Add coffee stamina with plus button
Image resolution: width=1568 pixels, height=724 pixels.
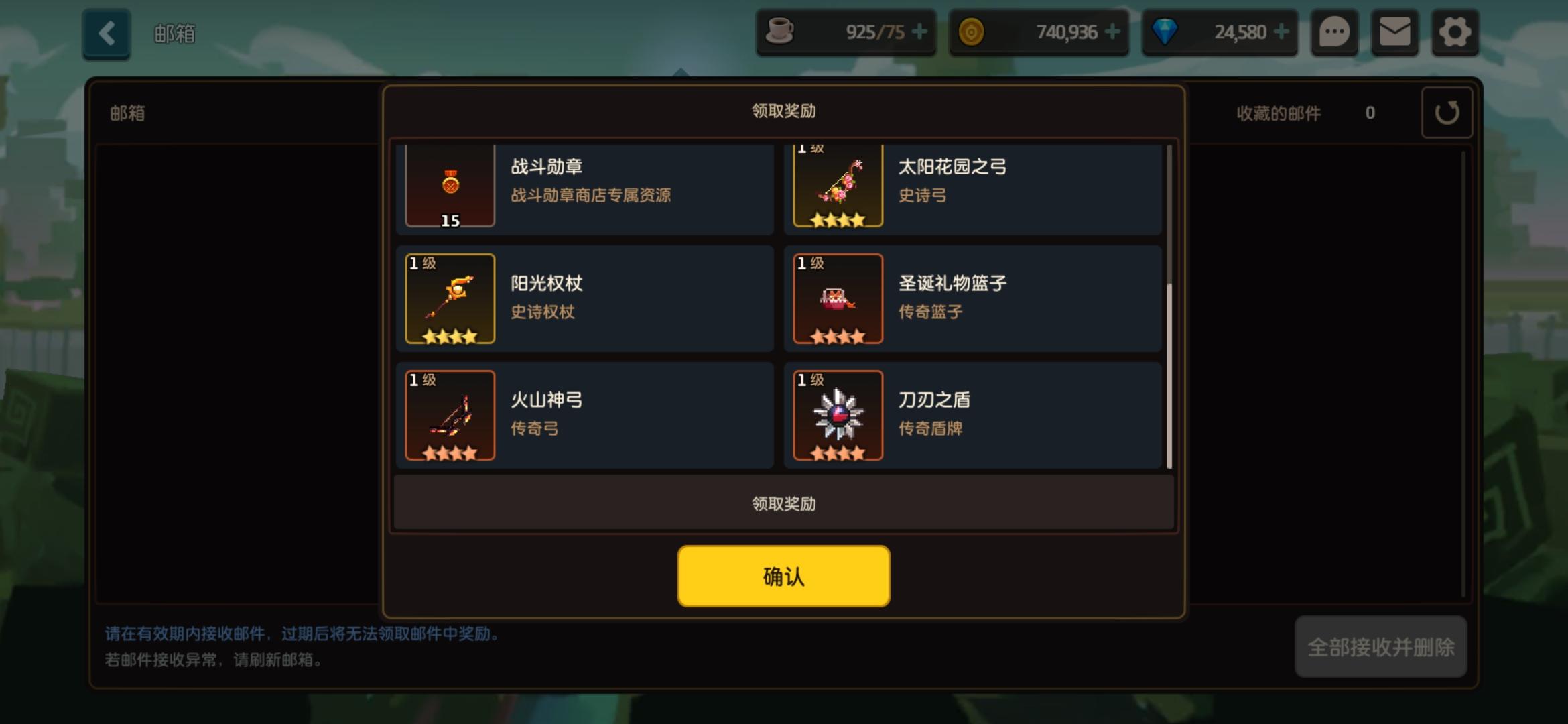(x=920, y=32)
